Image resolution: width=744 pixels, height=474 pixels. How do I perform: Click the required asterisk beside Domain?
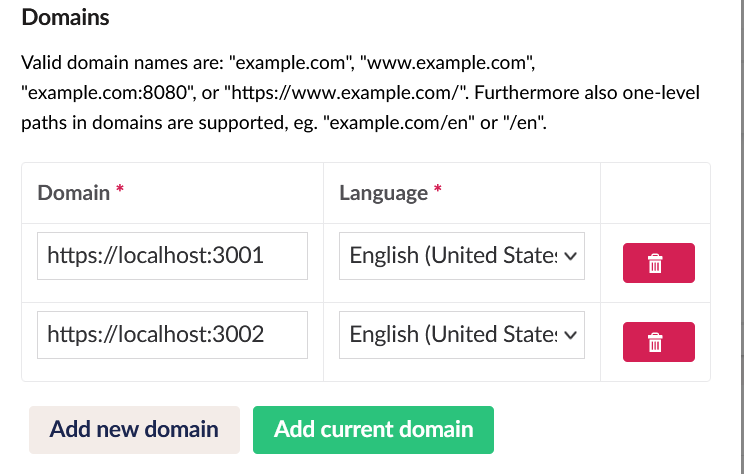[120, 191]
